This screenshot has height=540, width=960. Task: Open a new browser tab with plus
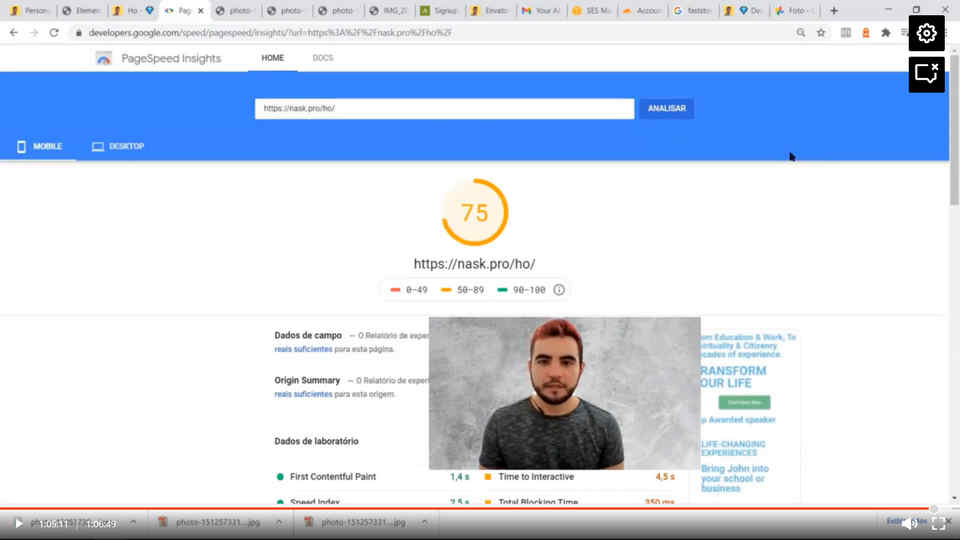pos(834,11)
